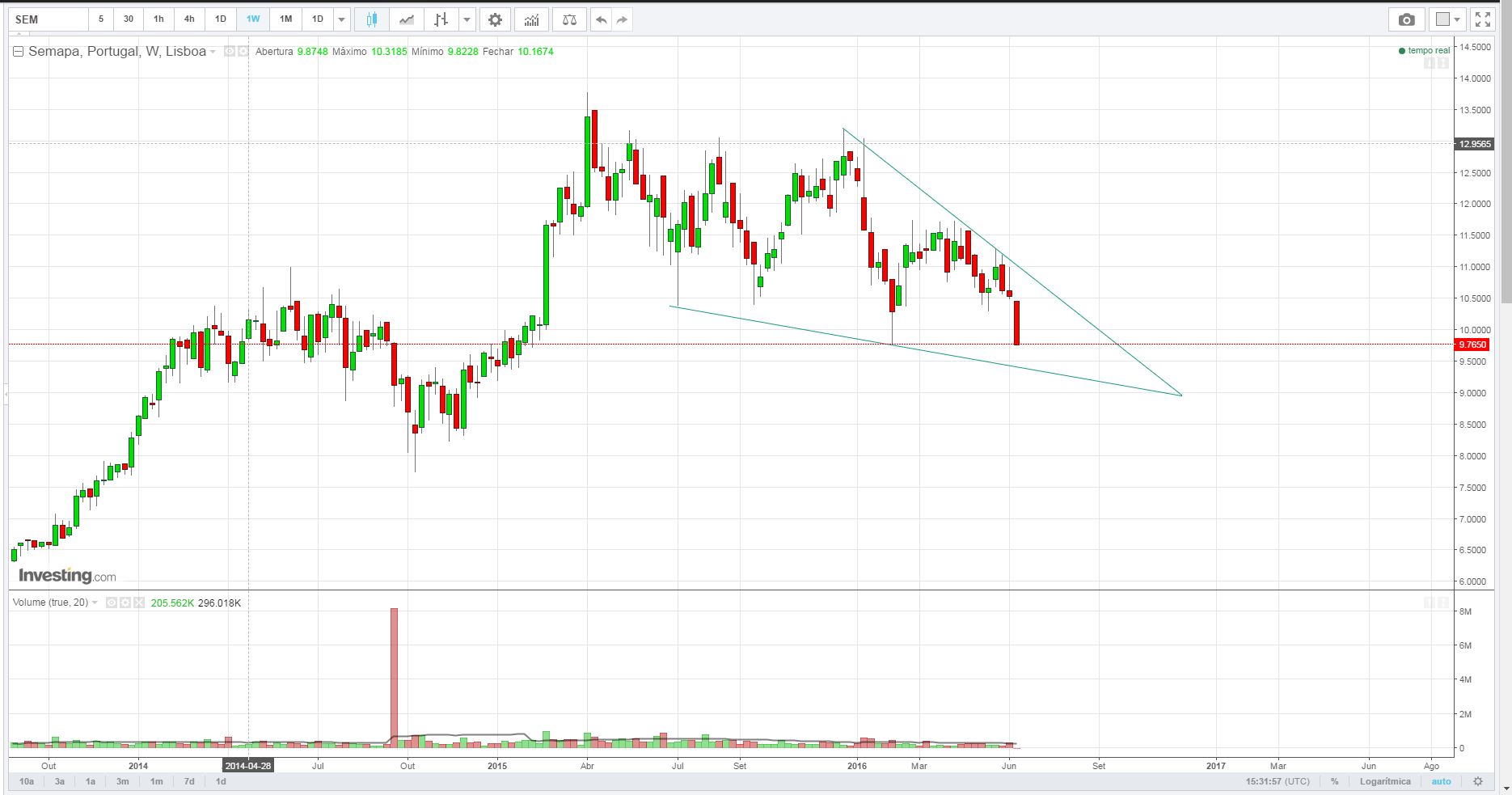Click the Mínimo value 9.8228
This screenshot has width=1512, height=795.
pyautogui.click(x=462, y=52)
